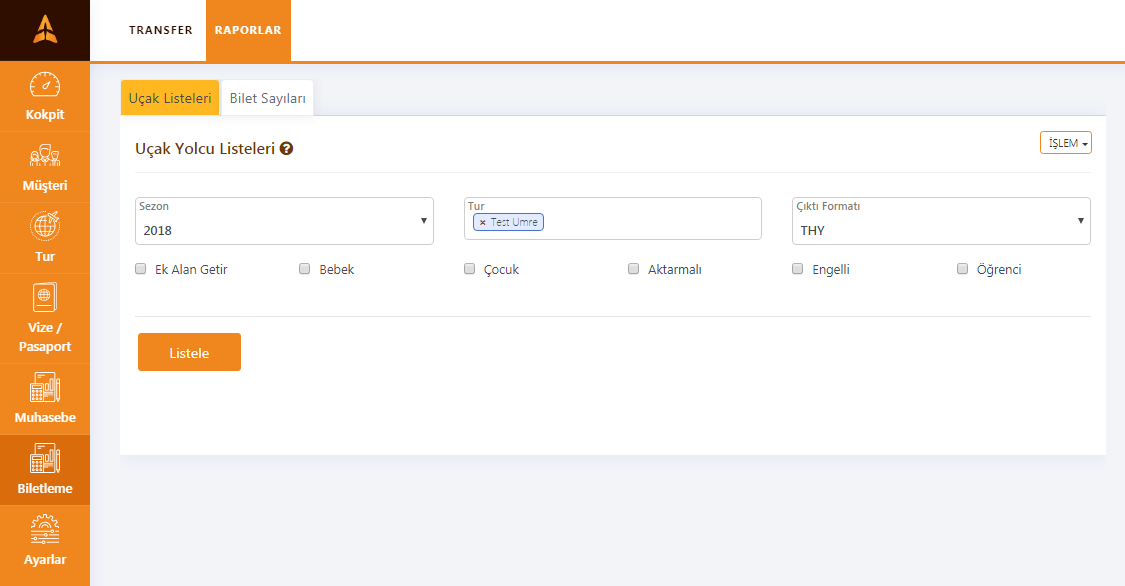
Task: Open Ayarlar settings icon
Action: point(44,529)
